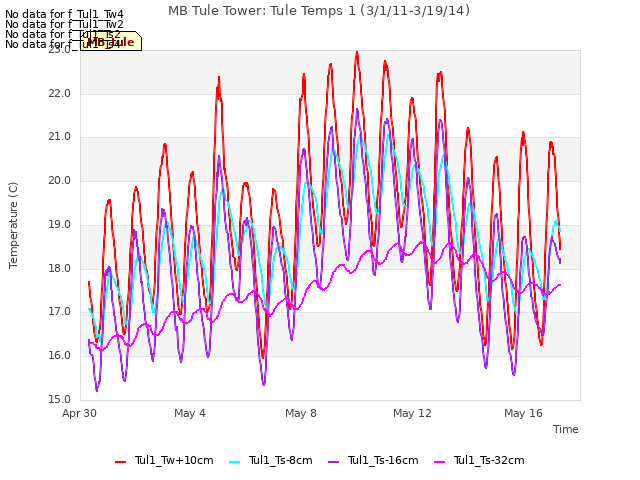The height and width of the screenshot is (480, 640).
Task: Select the purple Tul1_Ts-16cm legend swatch
Action: [x=333, y=462]
